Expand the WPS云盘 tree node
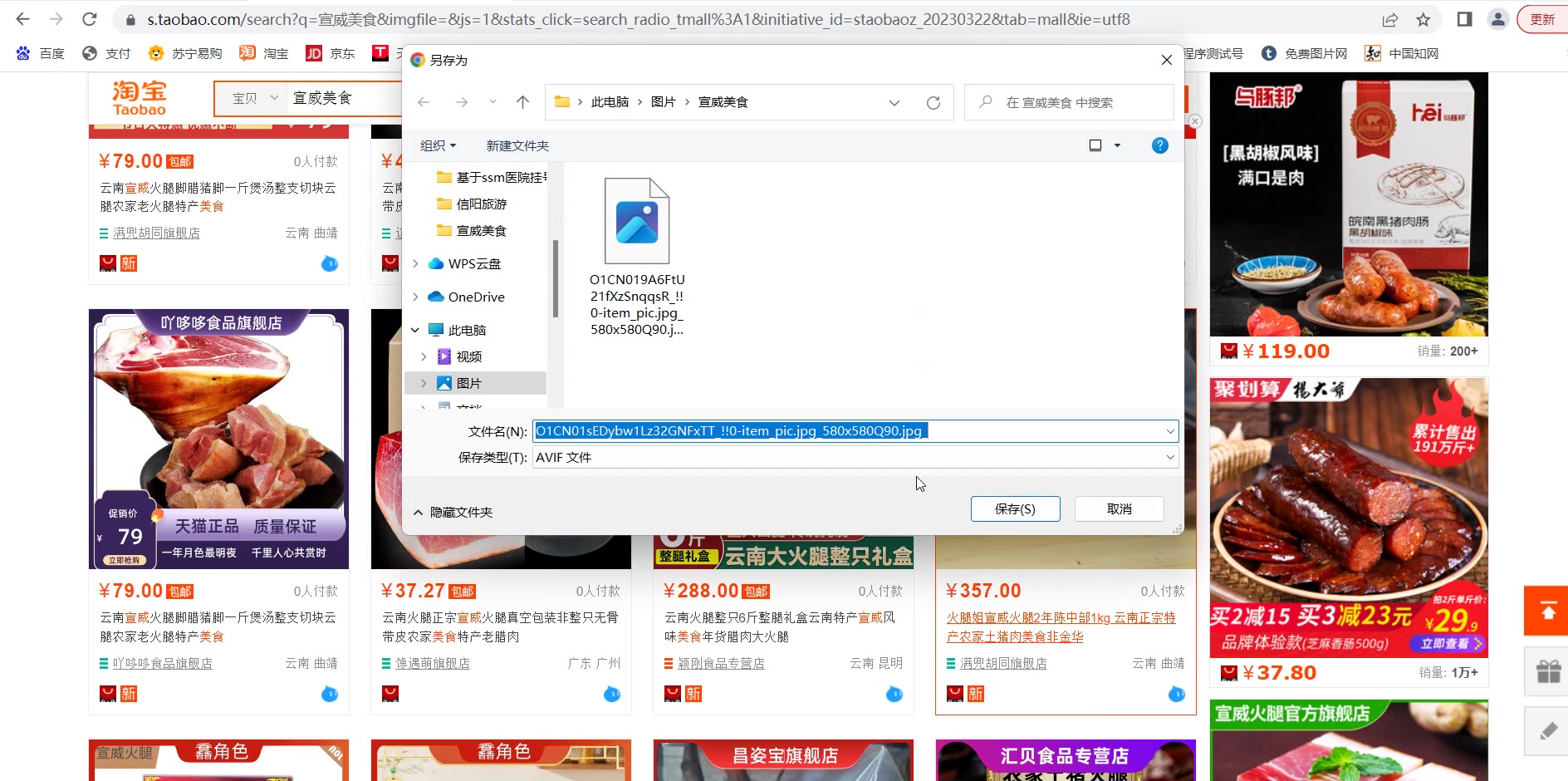The width and height of the screenshot is (1568, 781). click(416, 263)
